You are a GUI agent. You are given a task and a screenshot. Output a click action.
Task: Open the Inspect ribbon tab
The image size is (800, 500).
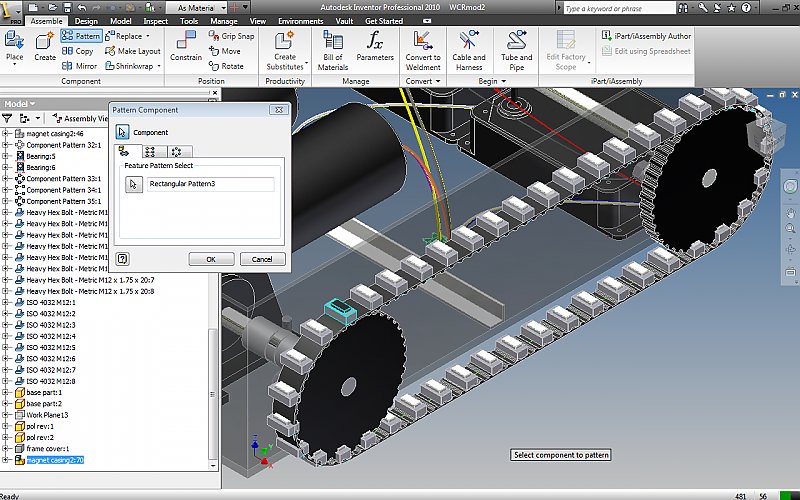tap(155, 20)
